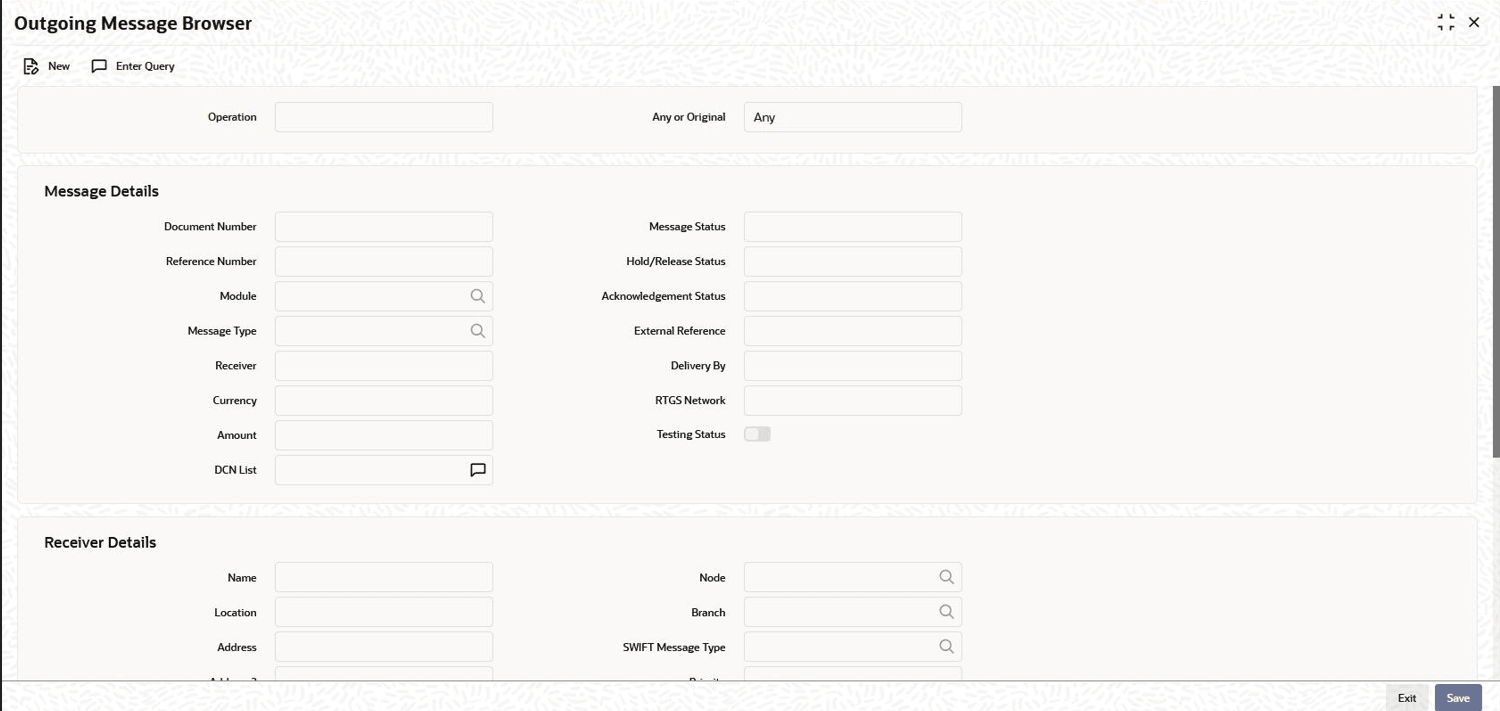
Task: Open the Message Status dropdown
Action: coord(853,227)
